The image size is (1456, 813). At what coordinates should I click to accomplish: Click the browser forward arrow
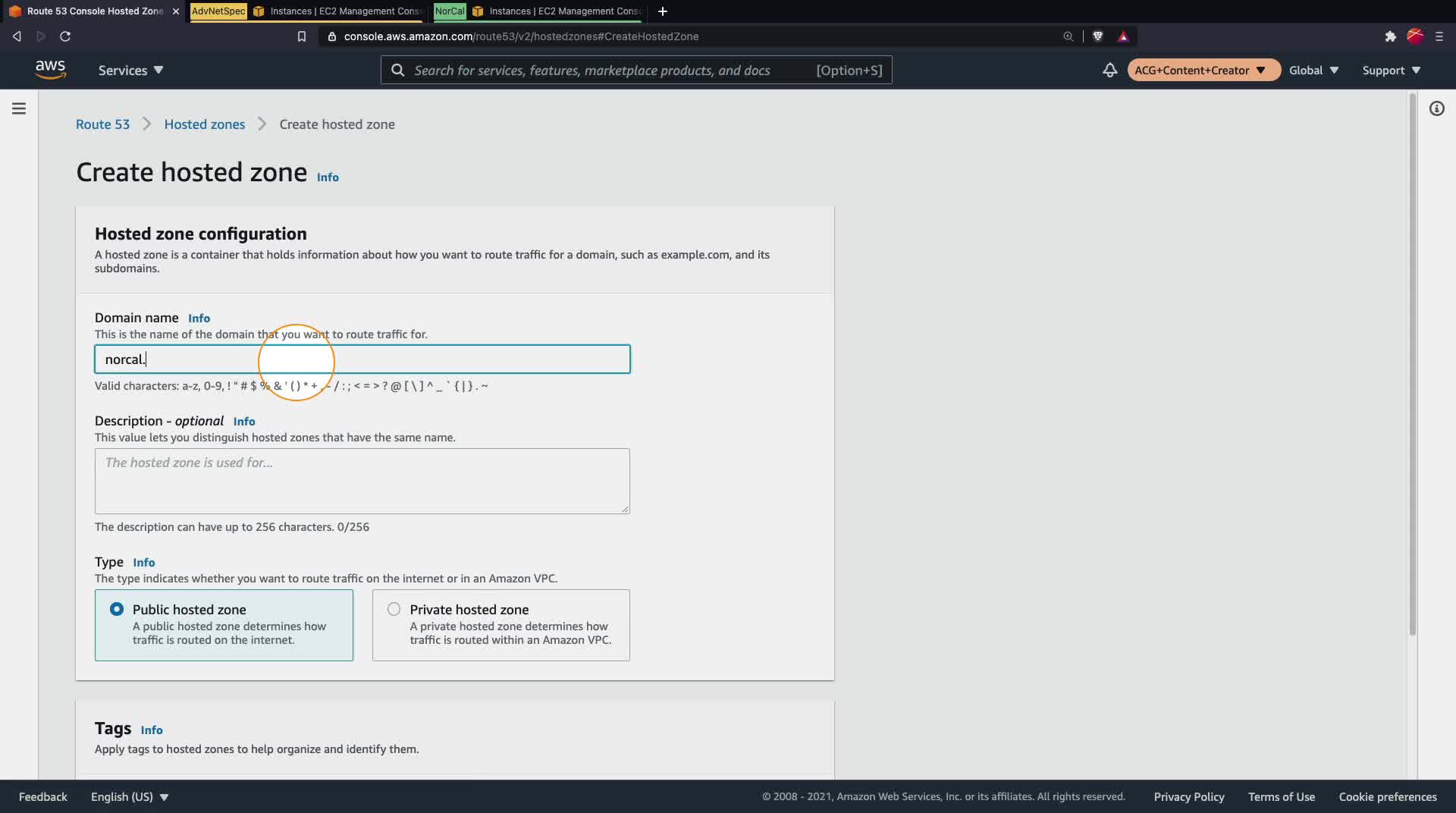tap(41, 36)
